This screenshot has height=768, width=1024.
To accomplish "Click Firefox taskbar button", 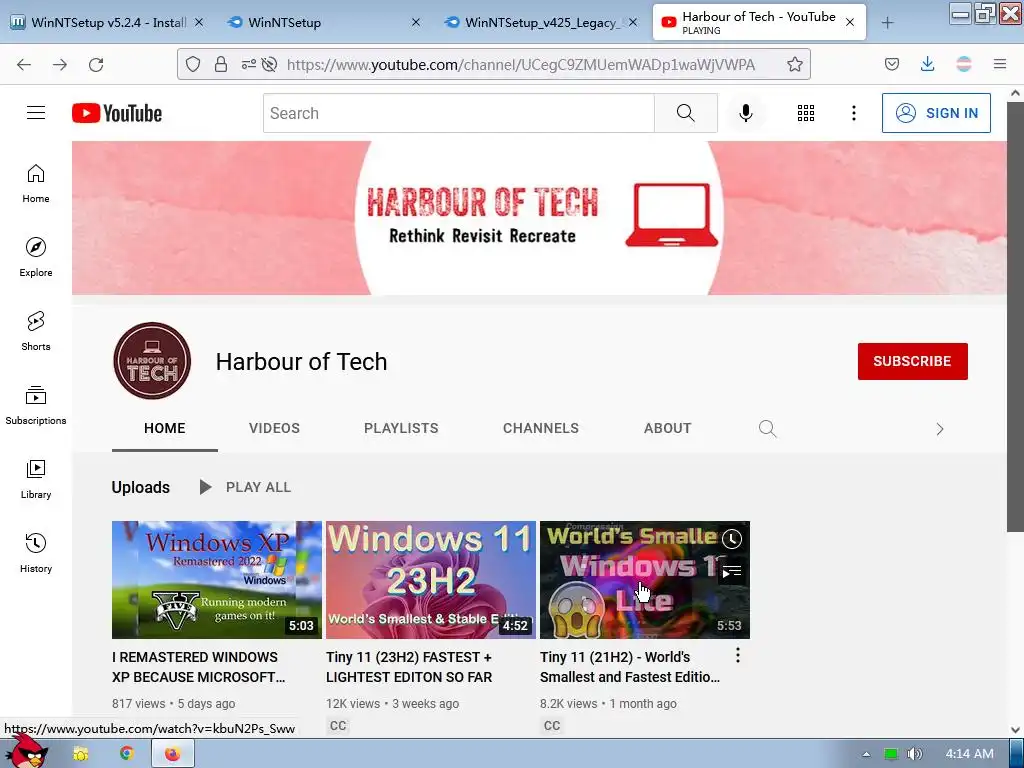I will (x=172, y=754).
